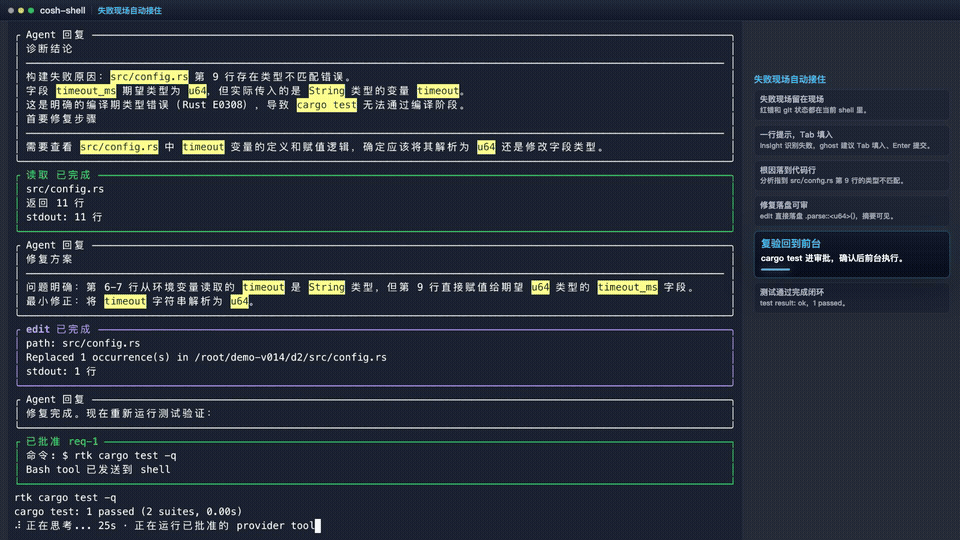The width and height of the screenshot is (960, 540).
Task: Click the highlighted cargo test token
Action: [x=326, y=105]
